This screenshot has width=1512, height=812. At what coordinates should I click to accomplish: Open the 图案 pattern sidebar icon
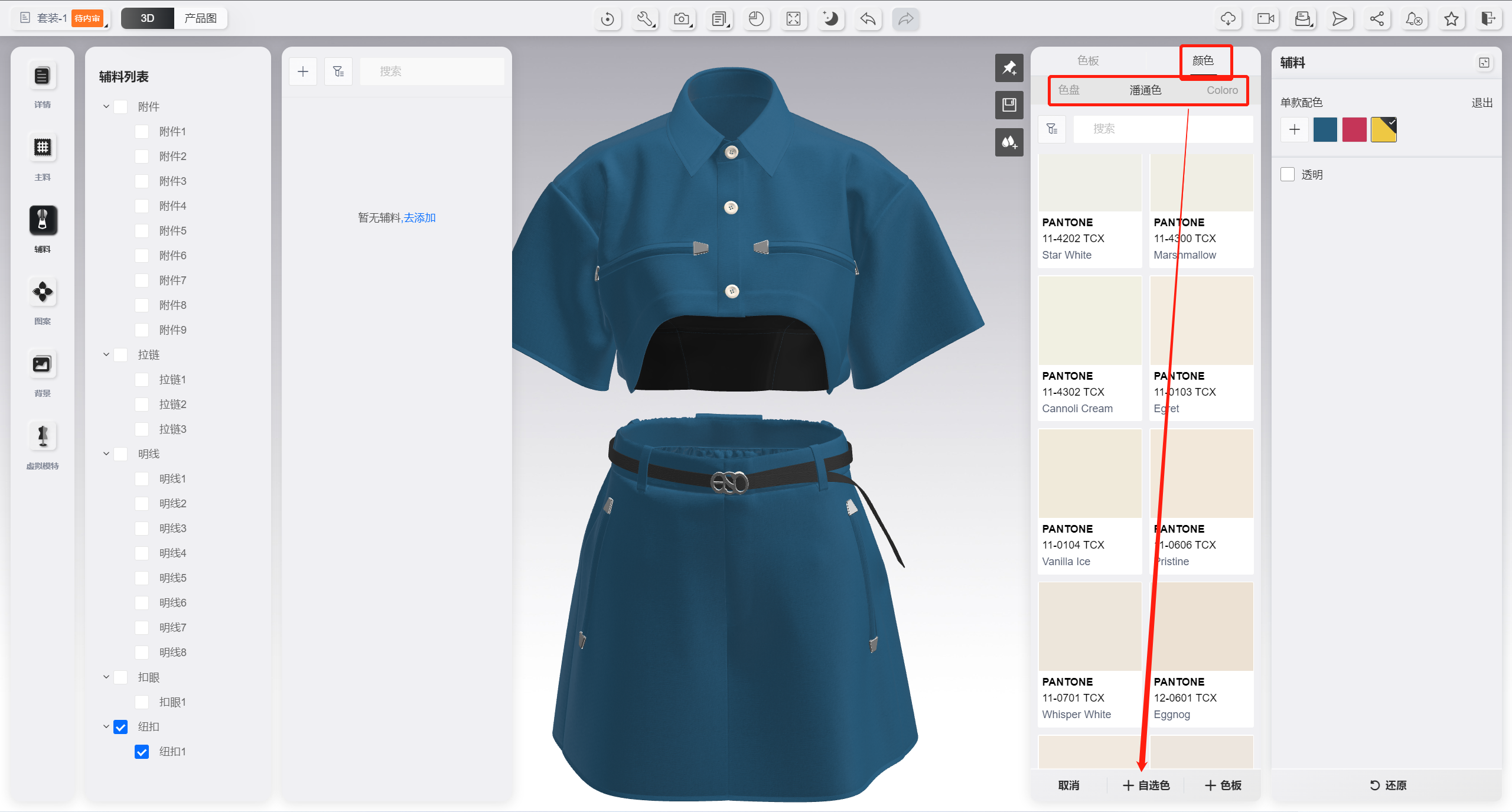(43, 292)
